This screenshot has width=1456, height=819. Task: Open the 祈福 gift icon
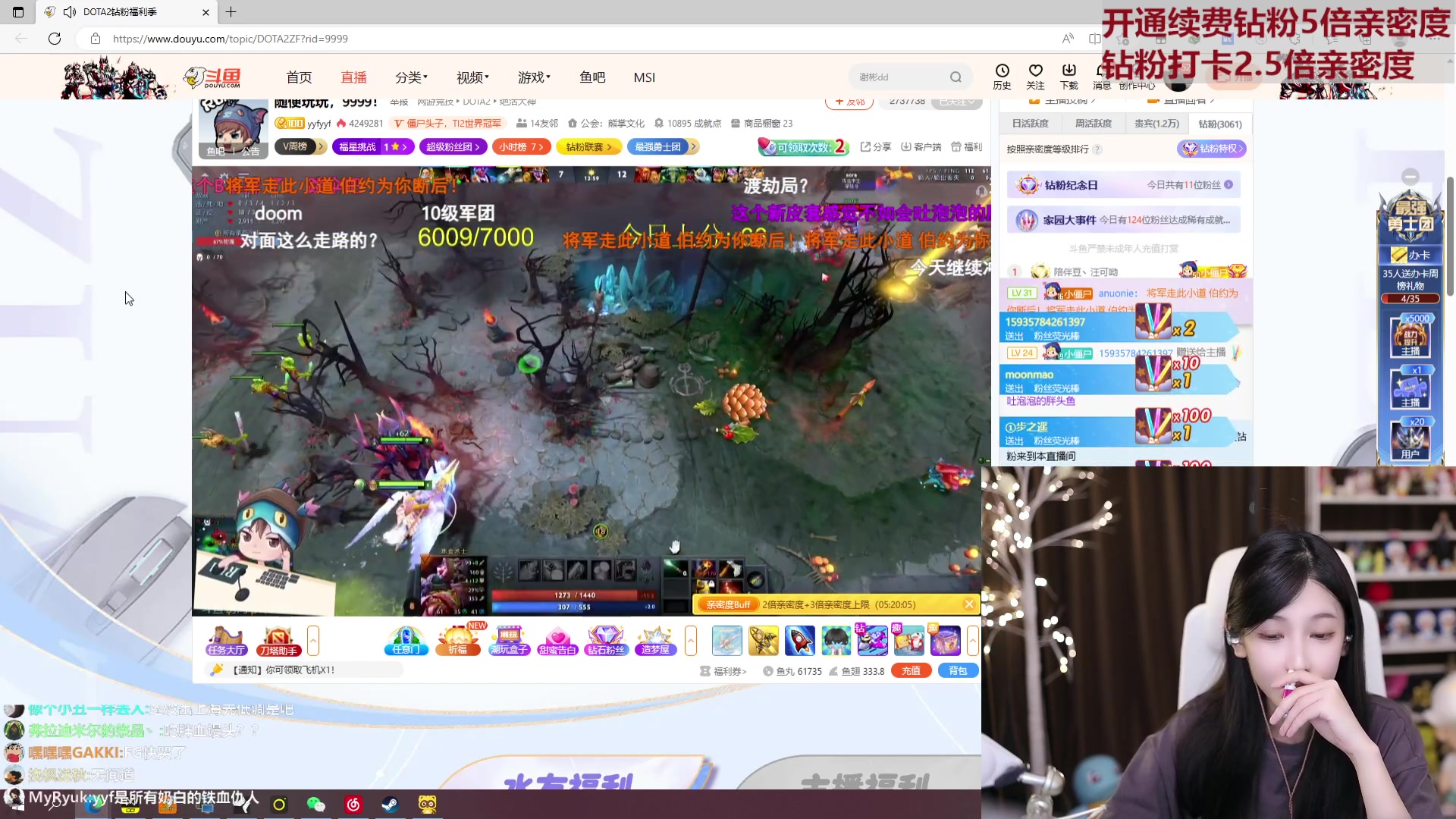point(459,641)
